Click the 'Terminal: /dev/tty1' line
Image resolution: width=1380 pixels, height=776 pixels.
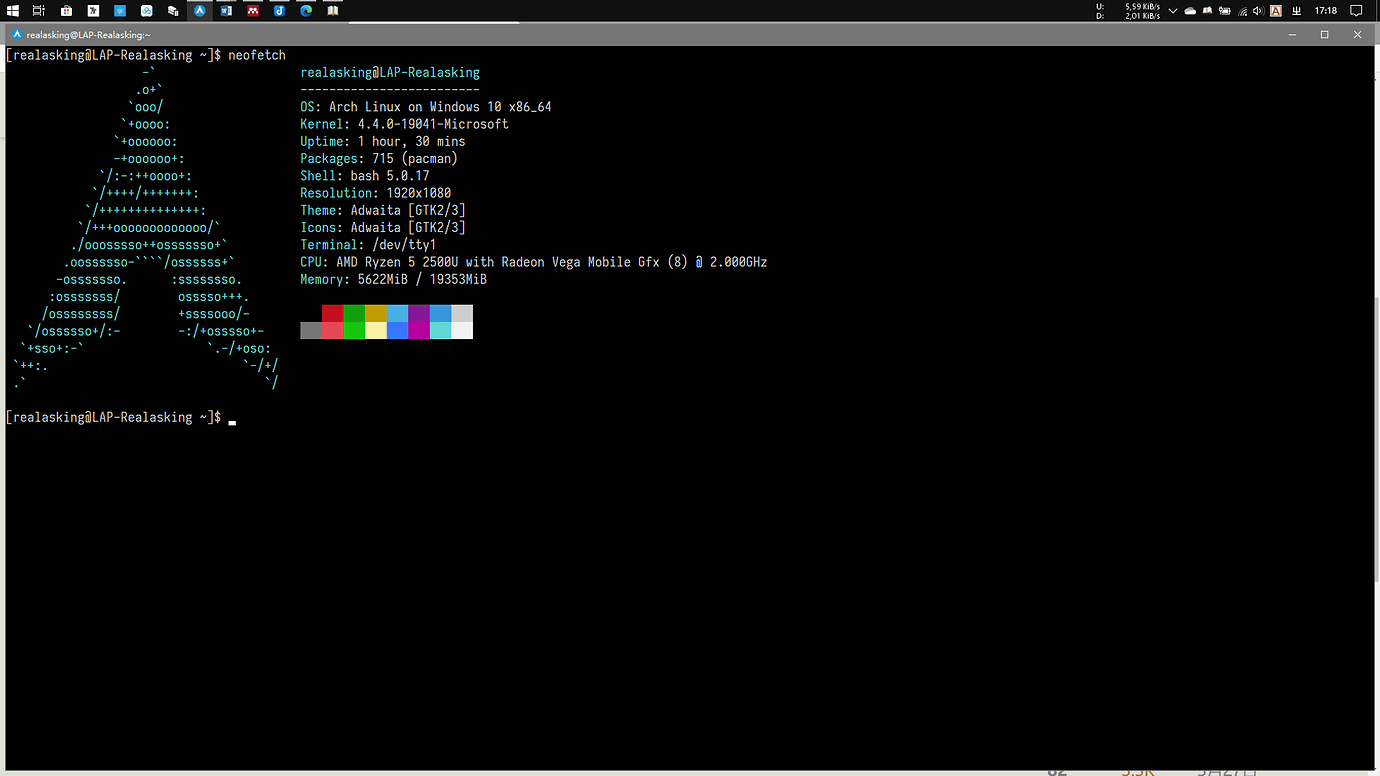(x=368, y=245)
